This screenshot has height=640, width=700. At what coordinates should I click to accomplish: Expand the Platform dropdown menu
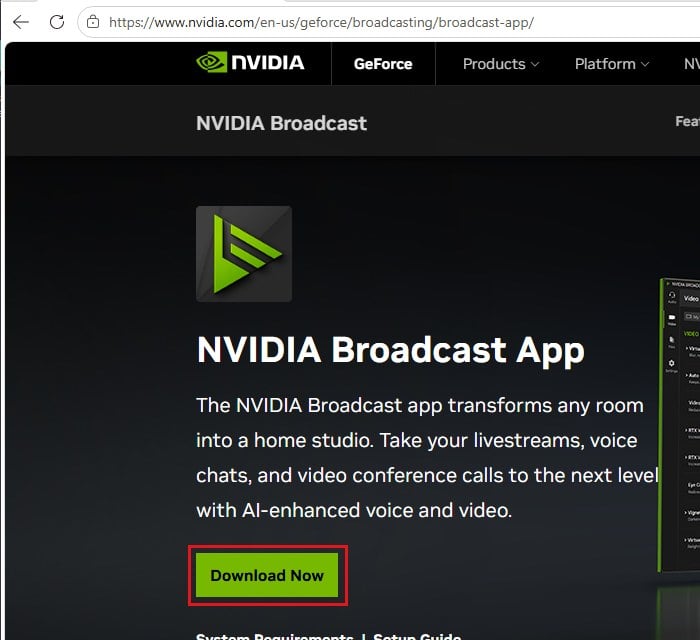click(x=612, y=64)
